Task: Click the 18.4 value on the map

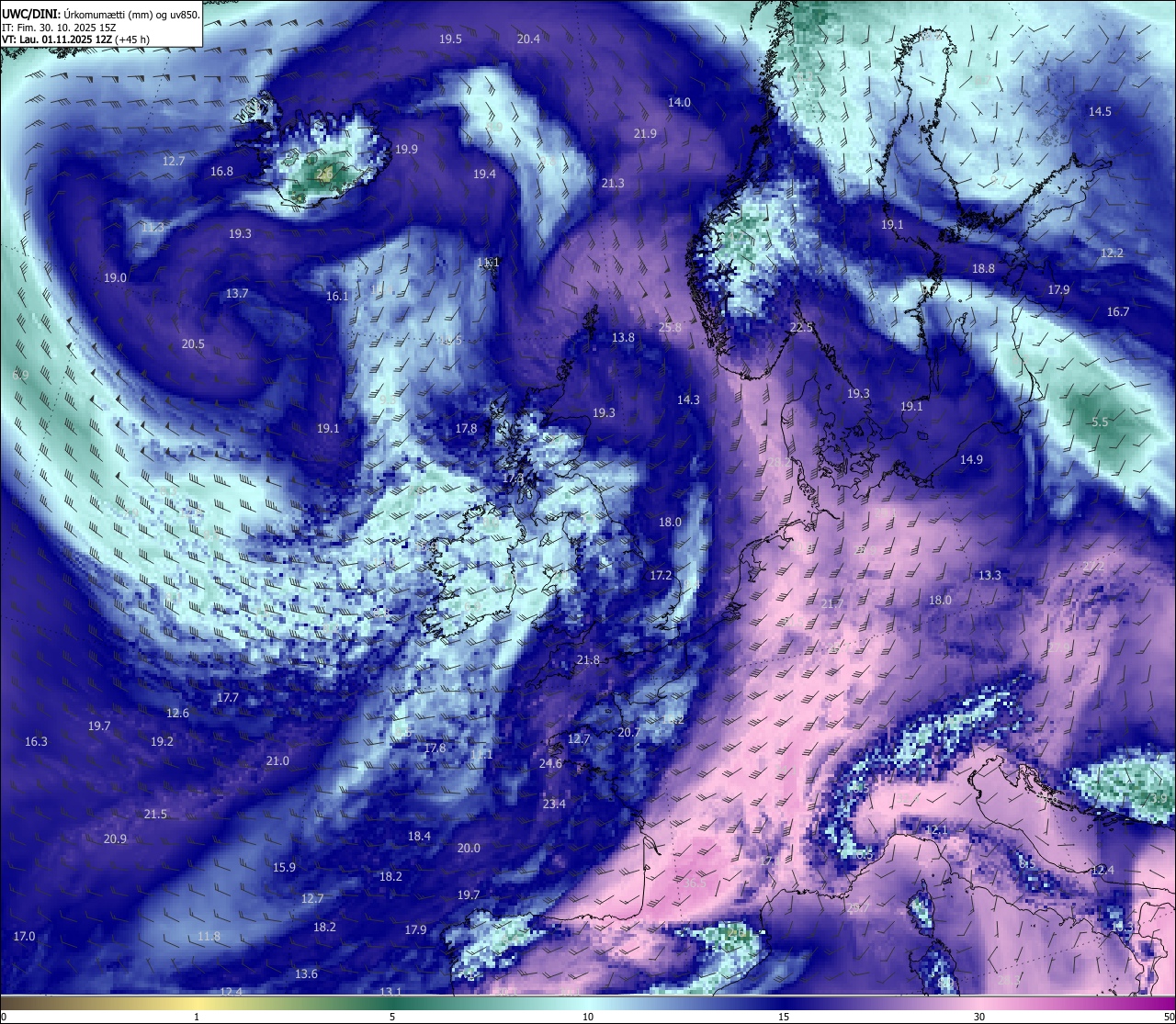Action: (x=419, y=837)
